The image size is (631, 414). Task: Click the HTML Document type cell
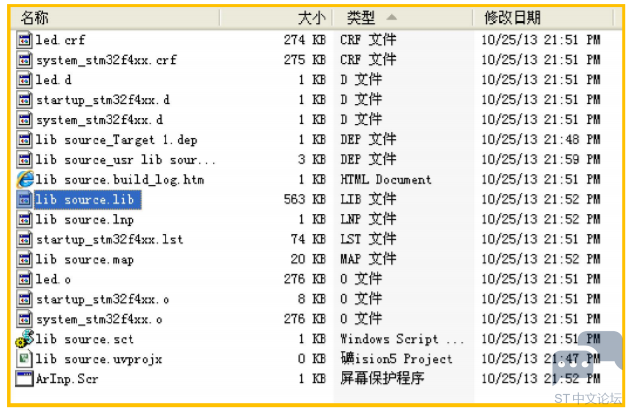click(386, 179)
